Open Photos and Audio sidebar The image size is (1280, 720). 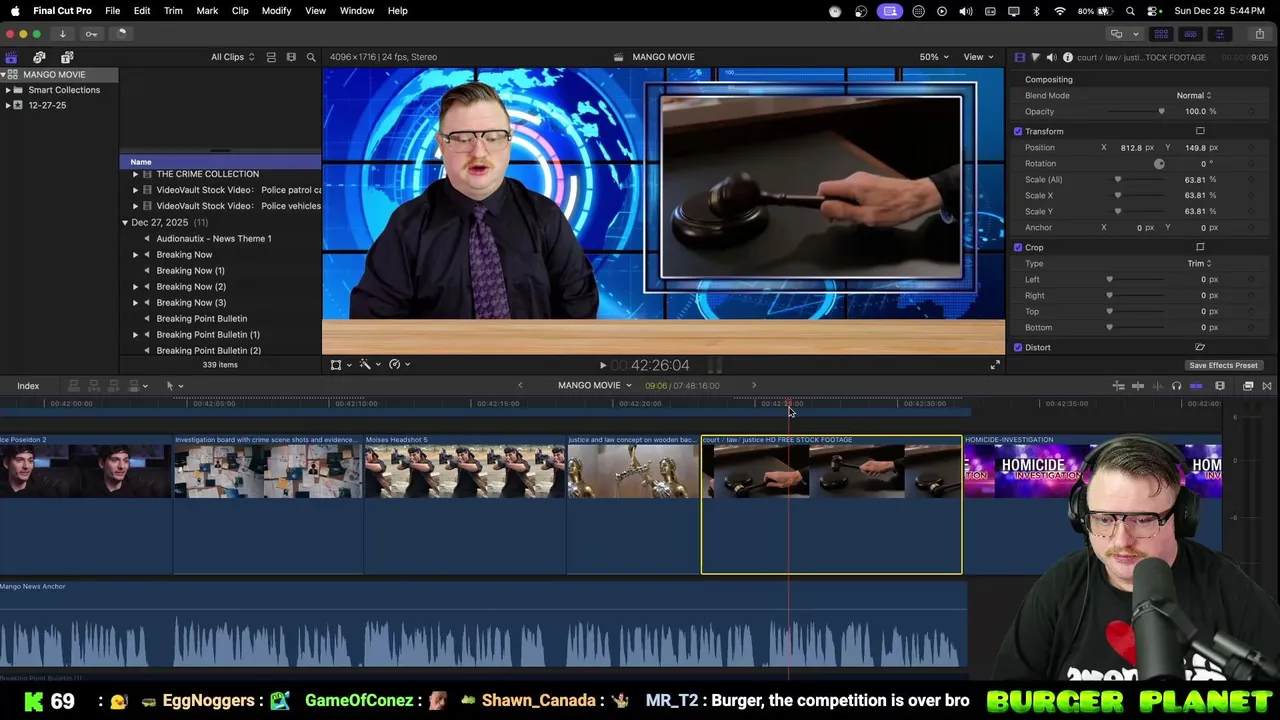point(39,57)
